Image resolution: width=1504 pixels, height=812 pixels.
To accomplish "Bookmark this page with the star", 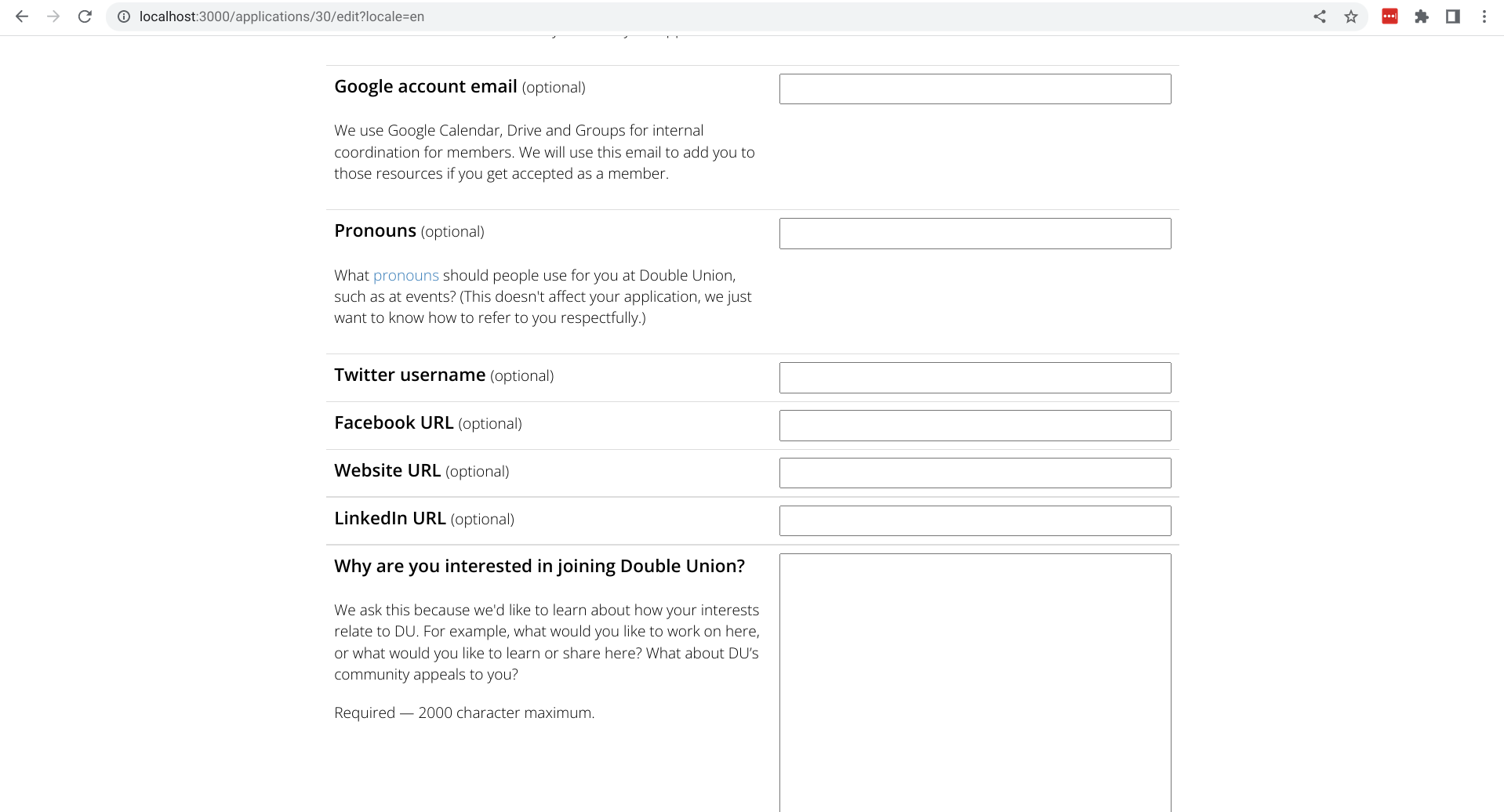I will pos(1351,16).
